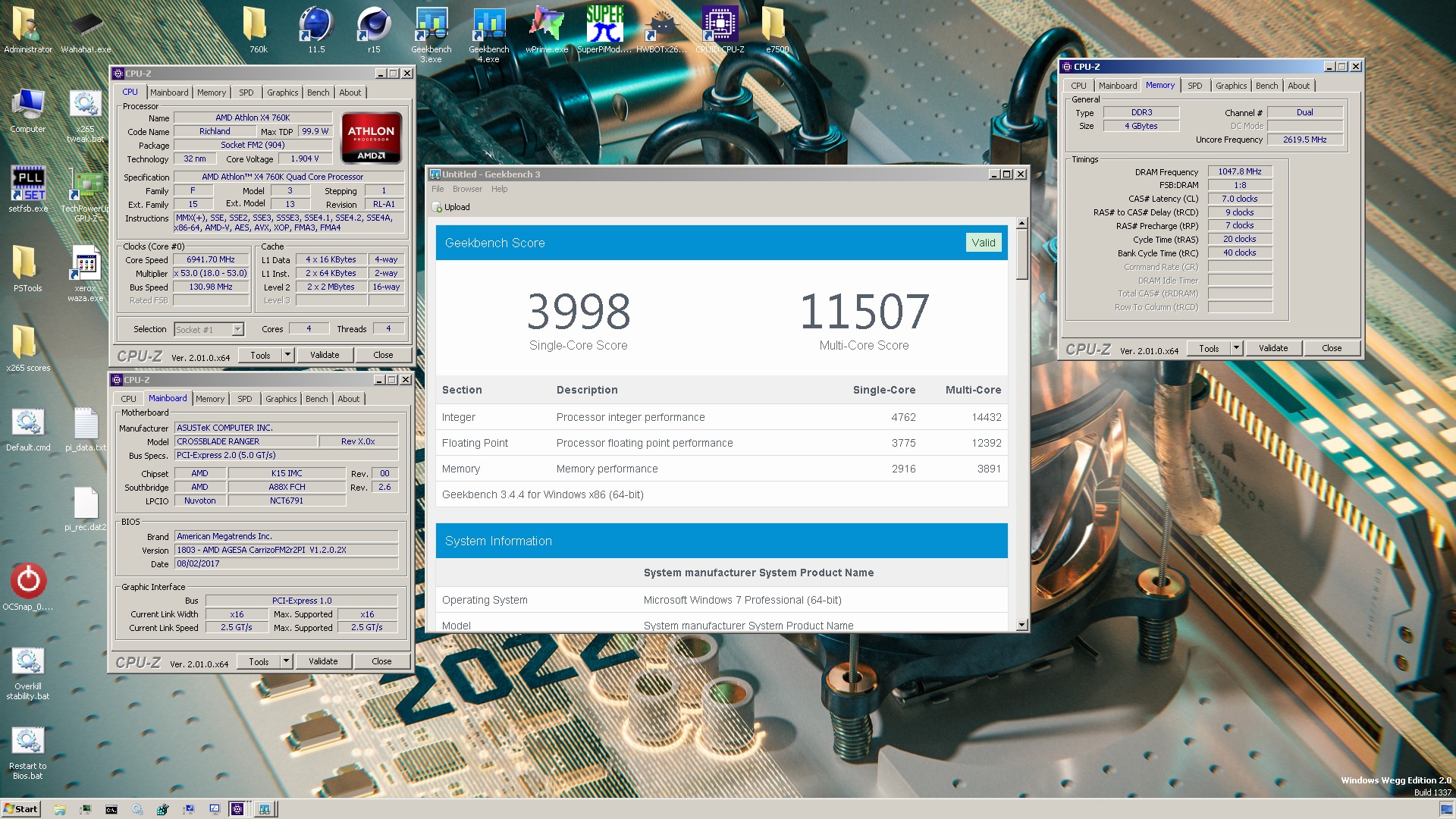
Task: Open Geekbench 4.exe desktop shortcut
Action: 488,35
